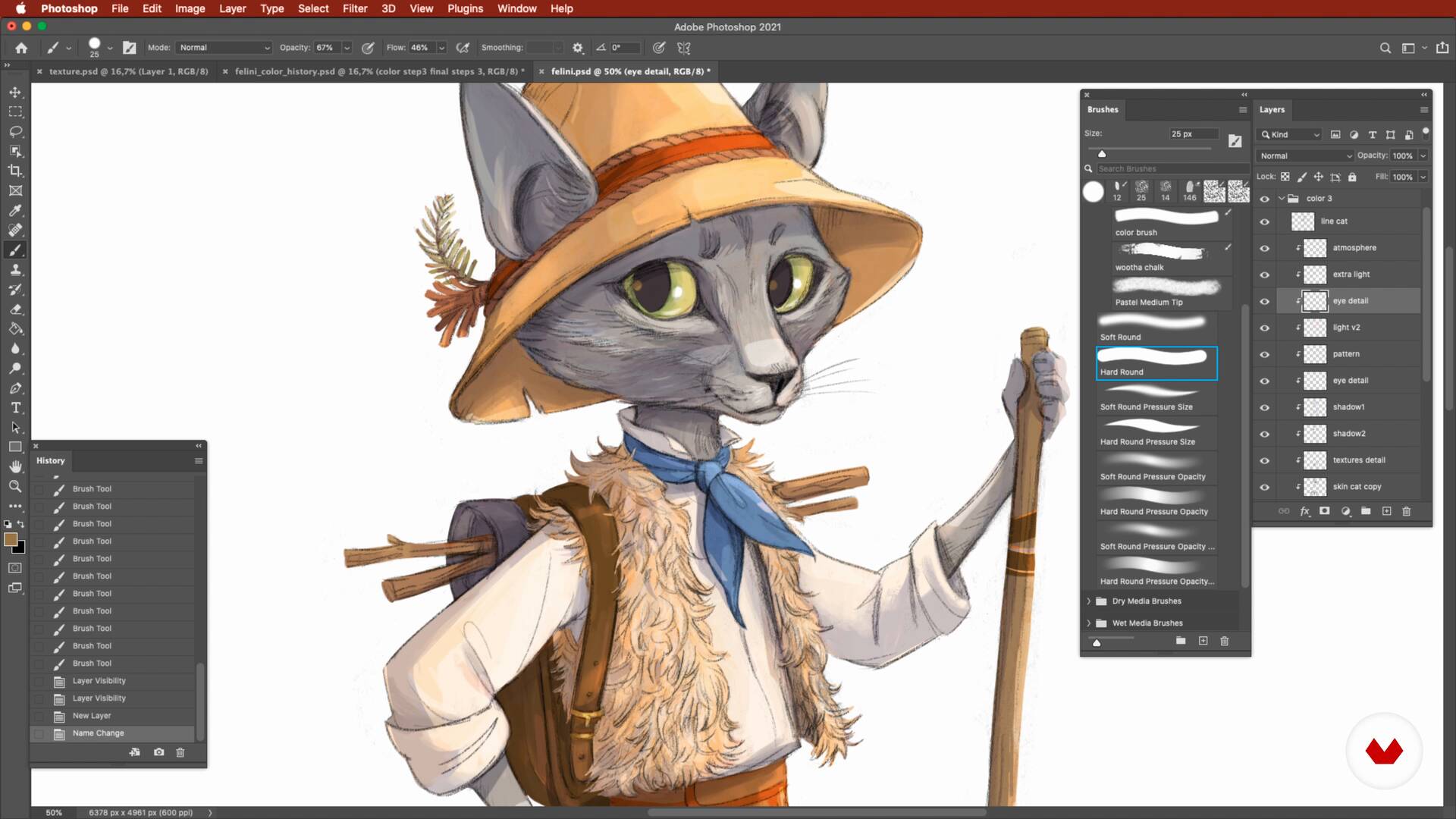Click the foreground color swatch
The width and height of the screenshot is (1456, 819).
click(11, 539)
